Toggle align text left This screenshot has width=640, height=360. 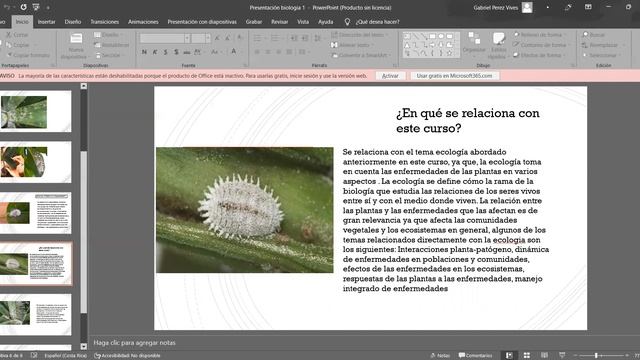click(257, 52)
